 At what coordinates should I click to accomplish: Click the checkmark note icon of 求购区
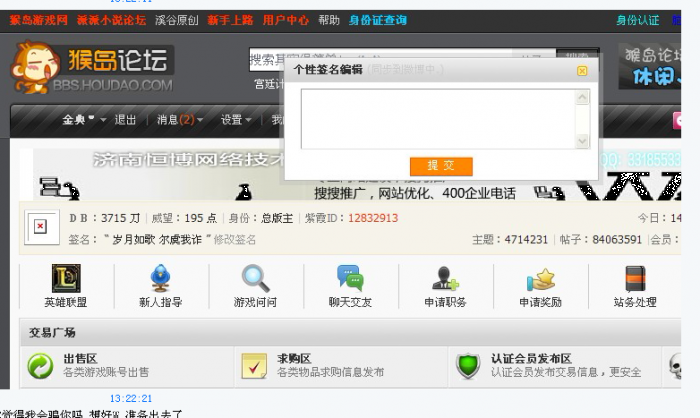click(254, 366)
